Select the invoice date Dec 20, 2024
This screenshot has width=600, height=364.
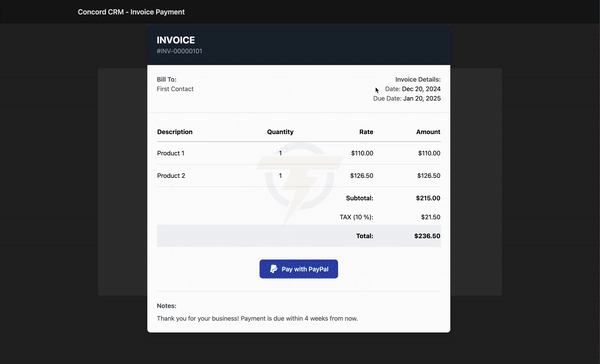421,89
